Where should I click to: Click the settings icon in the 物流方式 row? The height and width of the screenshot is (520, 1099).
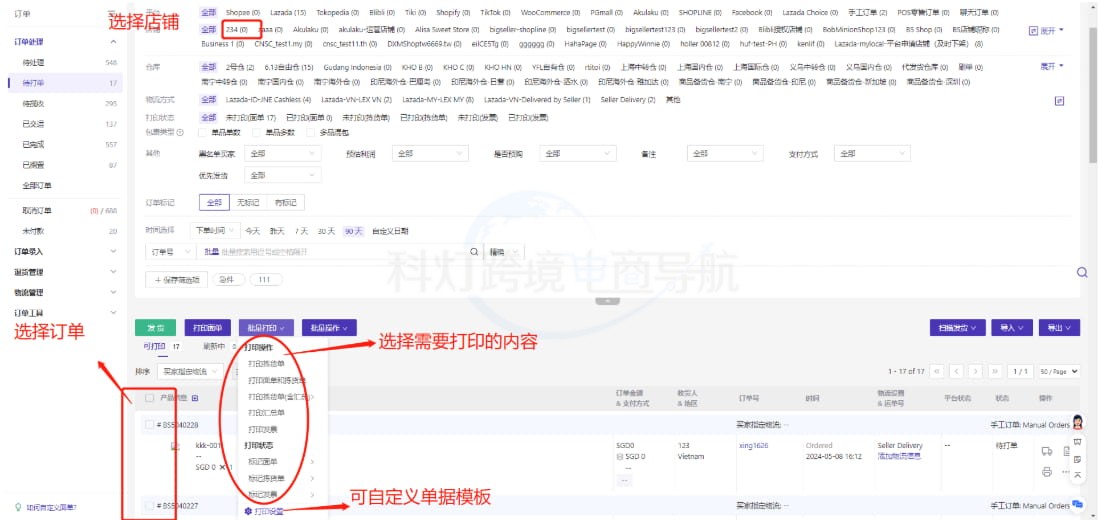coord(1059,101)
